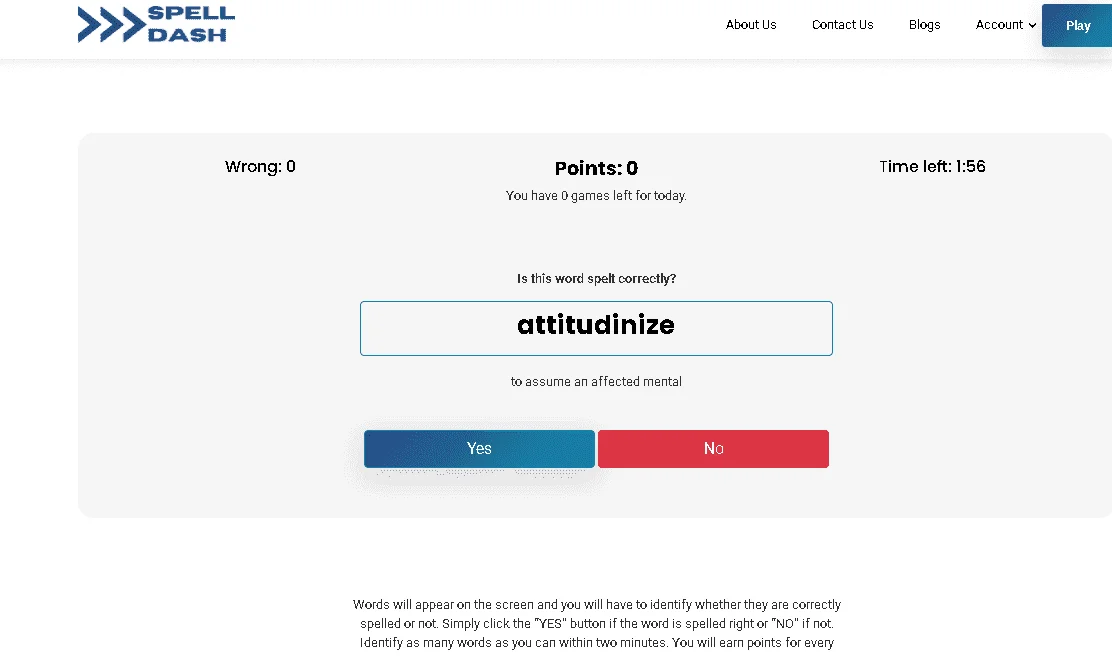Start a game with the Play button
Screen dimensions: 1112x656
(1077, 26)
